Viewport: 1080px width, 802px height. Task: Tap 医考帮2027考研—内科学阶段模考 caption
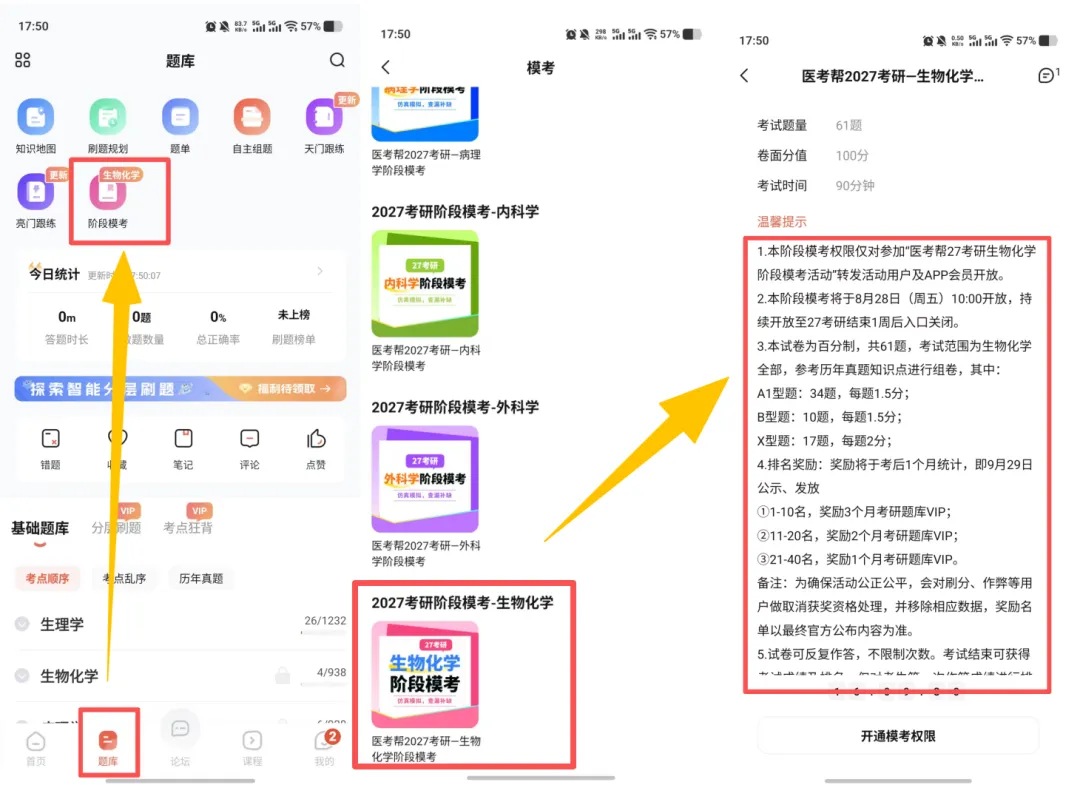coord(426,358)
